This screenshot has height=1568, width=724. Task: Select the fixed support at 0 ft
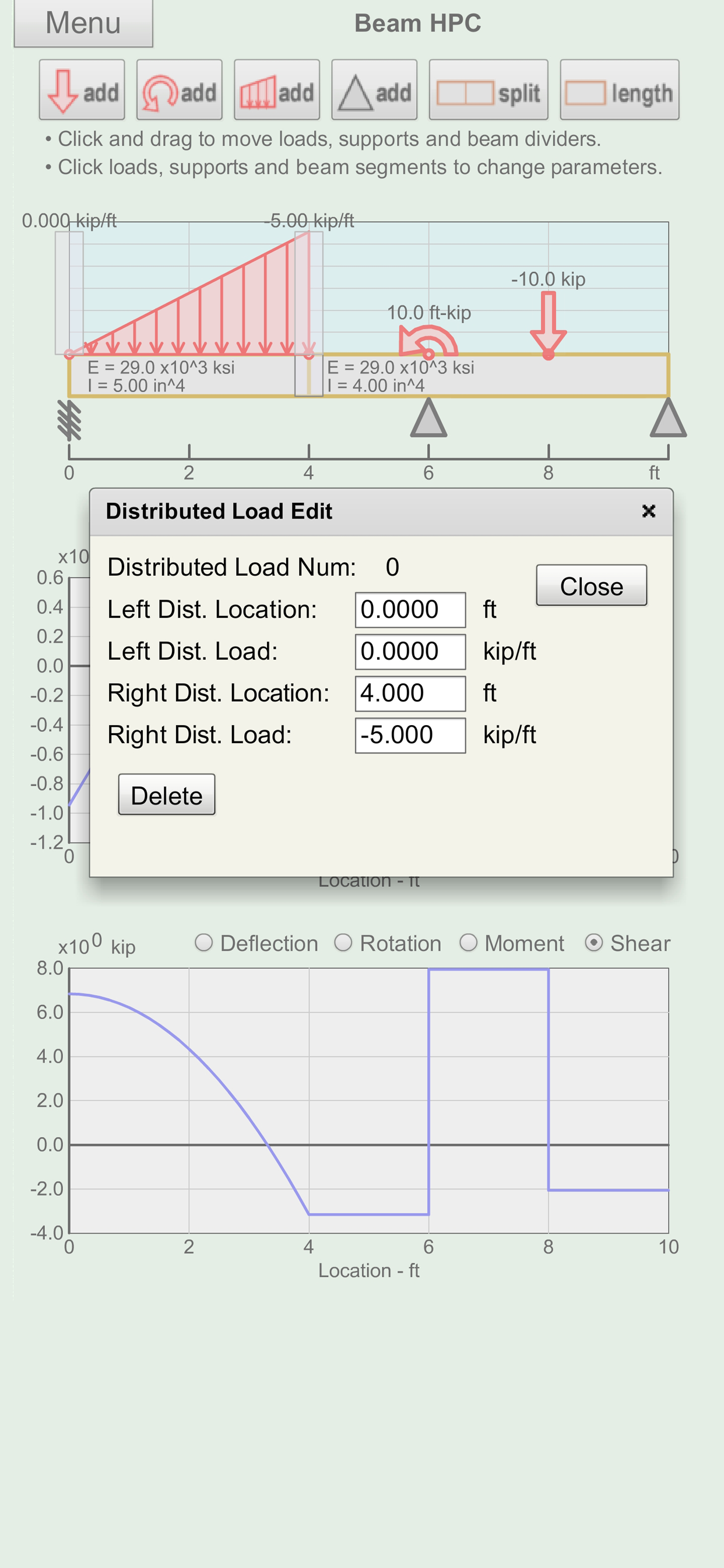69,420
